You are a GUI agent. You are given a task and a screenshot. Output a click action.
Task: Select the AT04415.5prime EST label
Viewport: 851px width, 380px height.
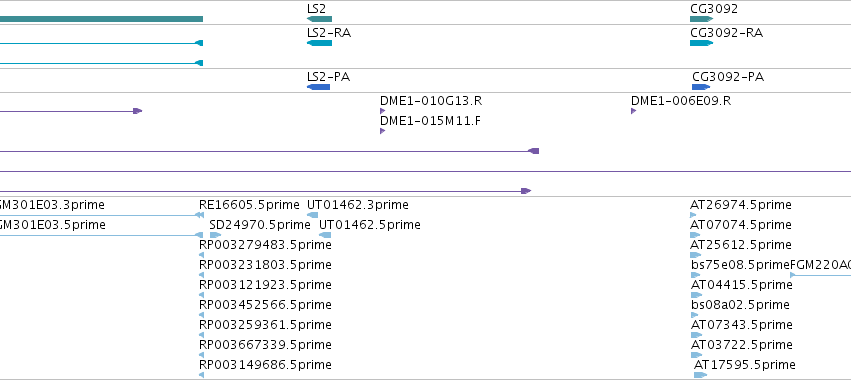[741, 285]
